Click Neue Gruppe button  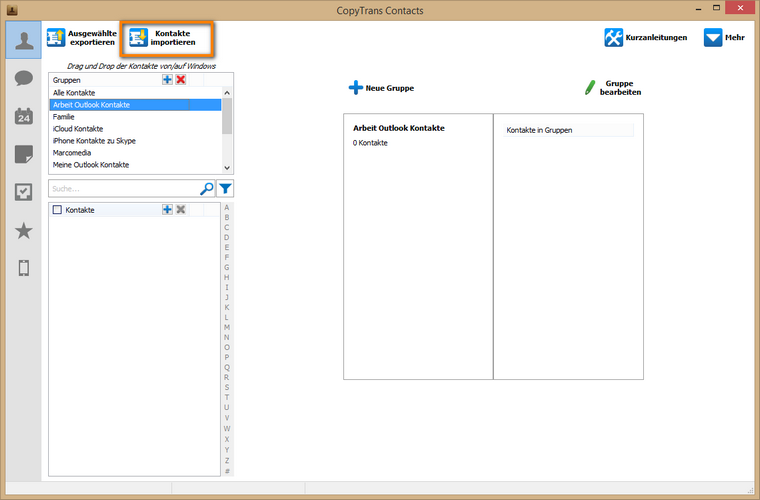point(381,88)
